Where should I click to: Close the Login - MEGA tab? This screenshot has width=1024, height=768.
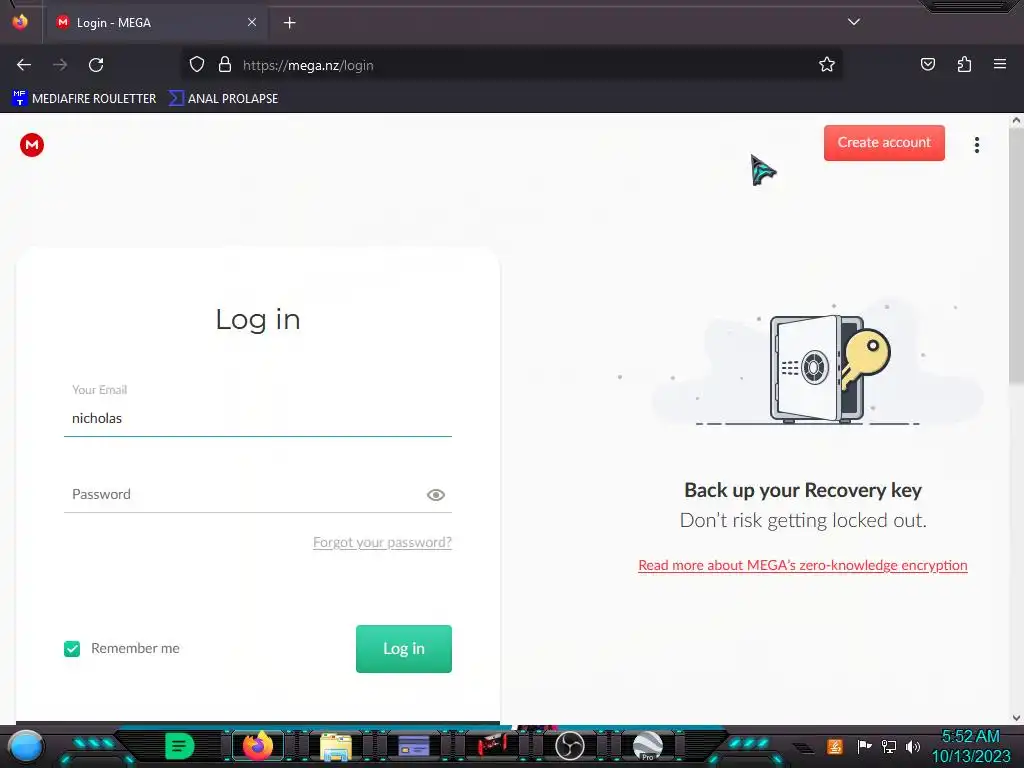point(251,22)
